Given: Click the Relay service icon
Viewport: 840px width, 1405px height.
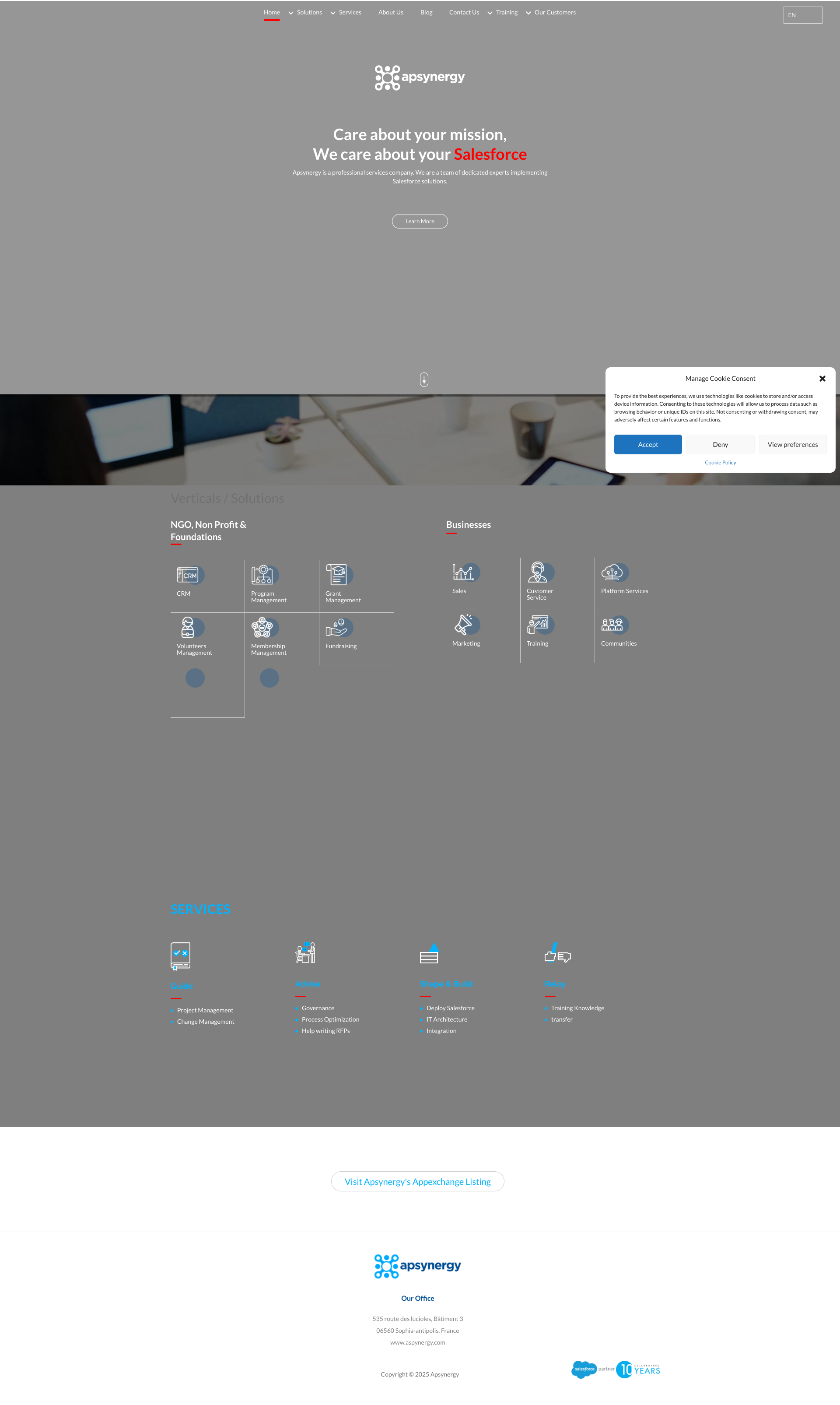Looking at the screenshot, I should 557,952.
